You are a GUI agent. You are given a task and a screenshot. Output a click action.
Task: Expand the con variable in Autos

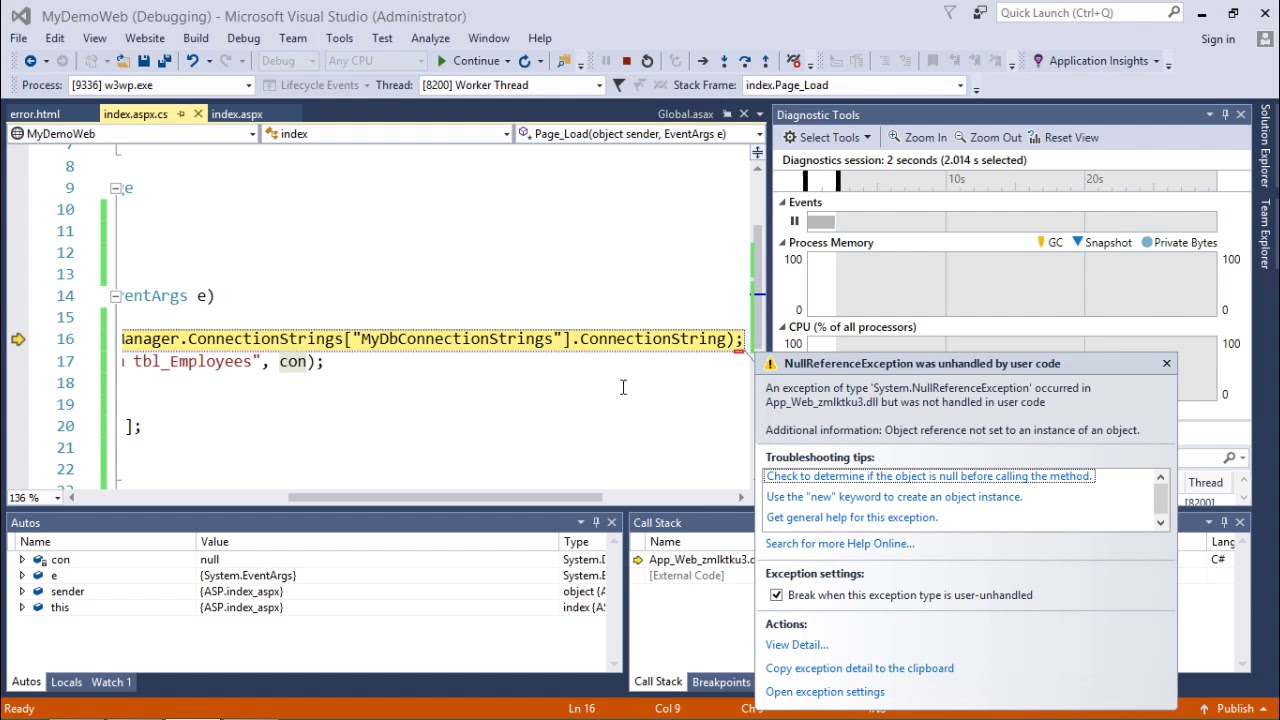click(x=22, y=560)
